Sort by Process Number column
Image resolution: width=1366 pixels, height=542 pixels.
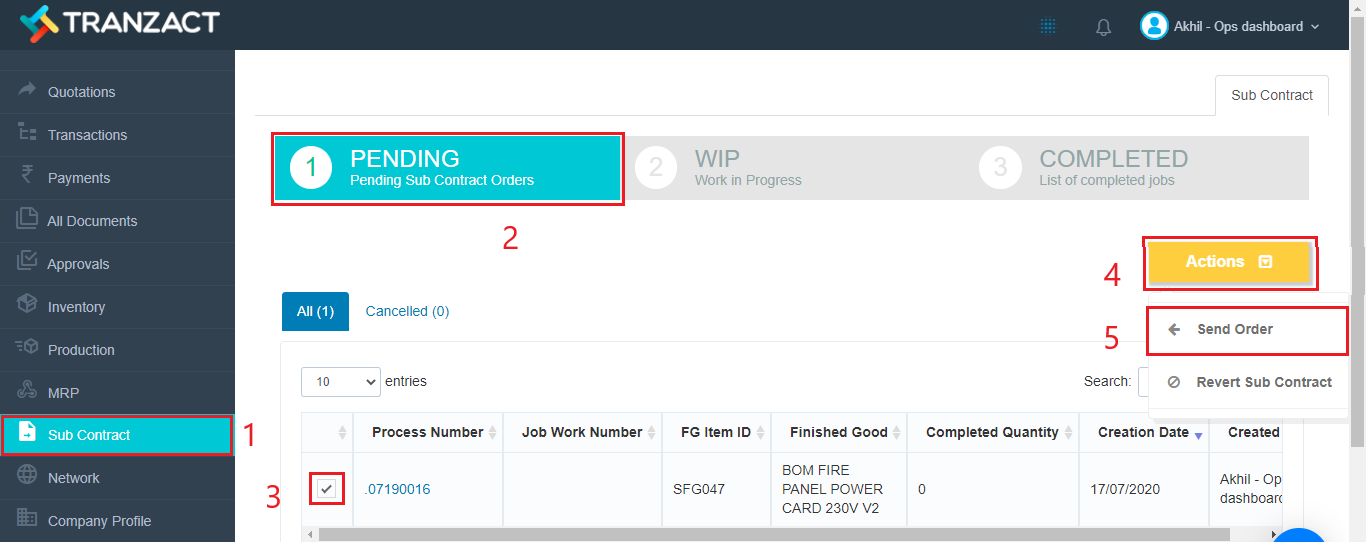point(428,432)
